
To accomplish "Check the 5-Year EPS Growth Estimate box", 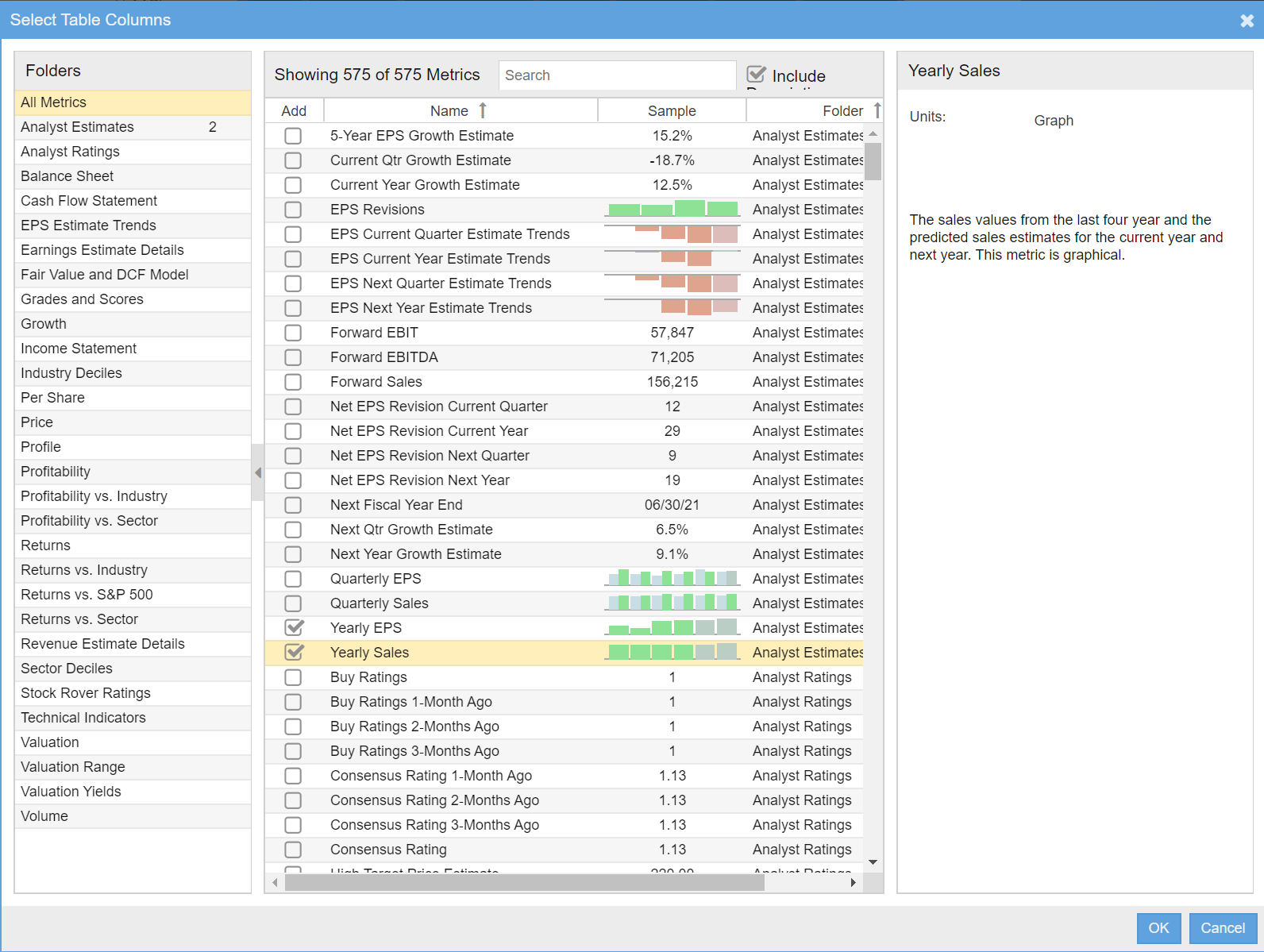I will [293, 136].
